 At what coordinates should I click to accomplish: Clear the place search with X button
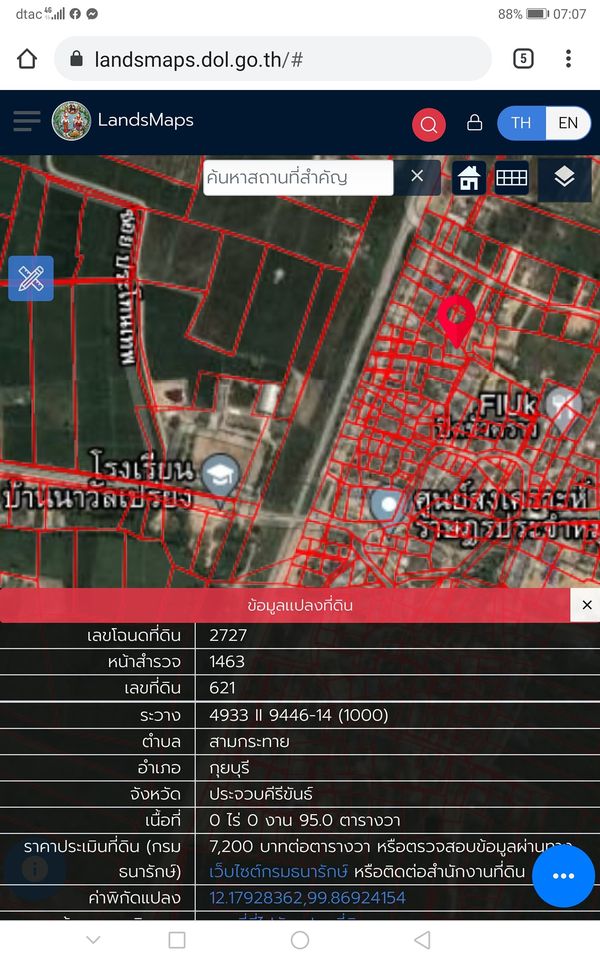pyautogui.click(x=417, y=176)
